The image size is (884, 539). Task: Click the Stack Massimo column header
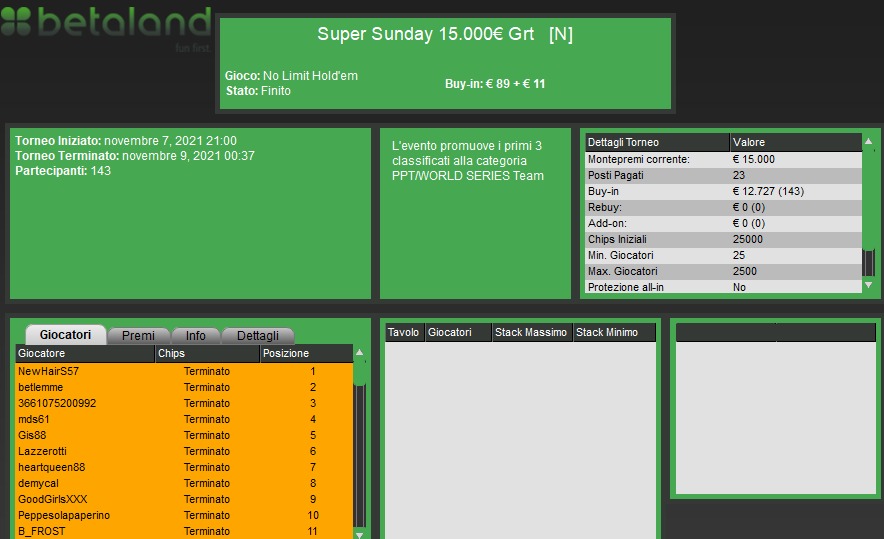click(x=532, y=333)
